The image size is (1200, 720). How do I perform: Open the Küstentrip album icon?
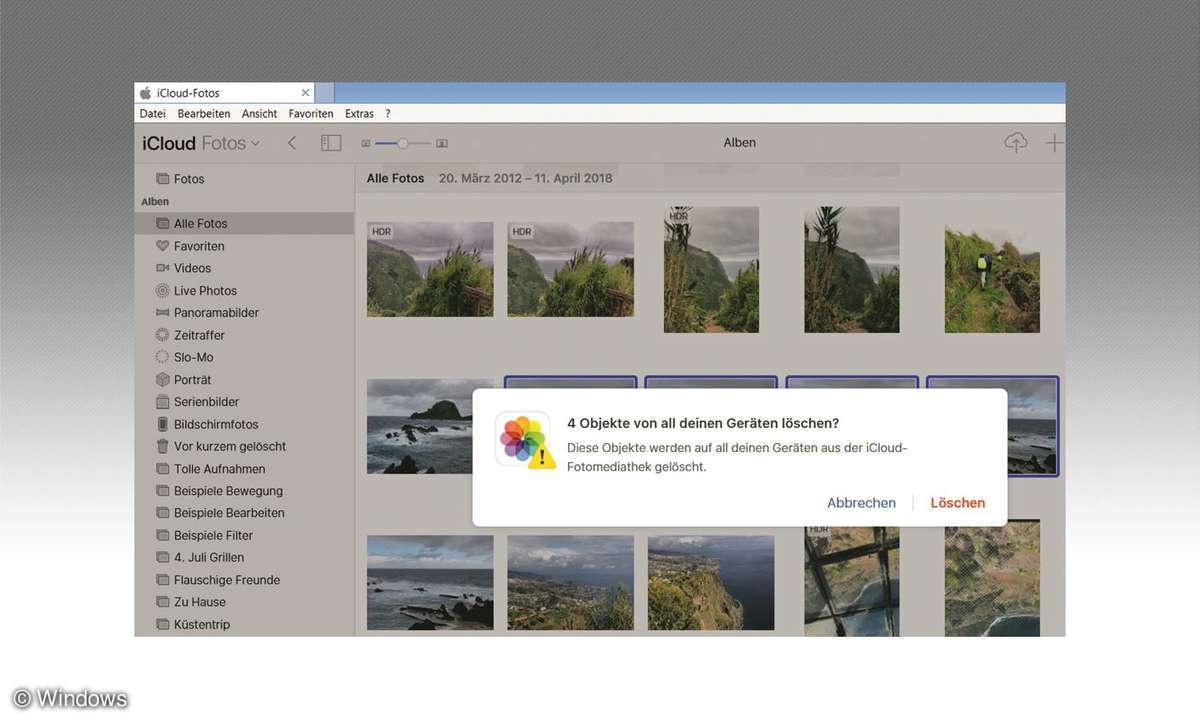point(162,625)
